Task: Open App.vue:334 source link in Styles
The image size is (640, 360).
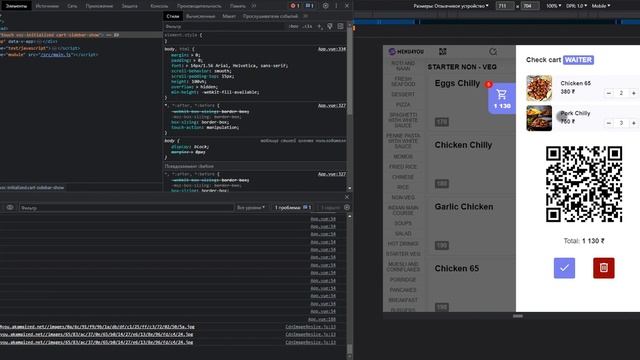Action: coord(332,49)
